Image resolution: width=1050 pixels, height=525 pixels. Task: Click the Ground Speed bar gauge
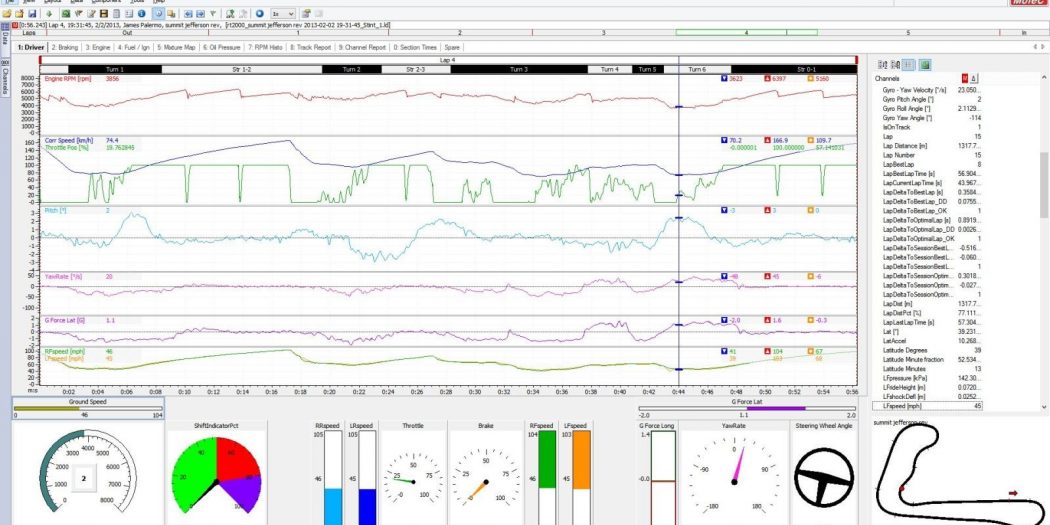click(x=88, y=408)
